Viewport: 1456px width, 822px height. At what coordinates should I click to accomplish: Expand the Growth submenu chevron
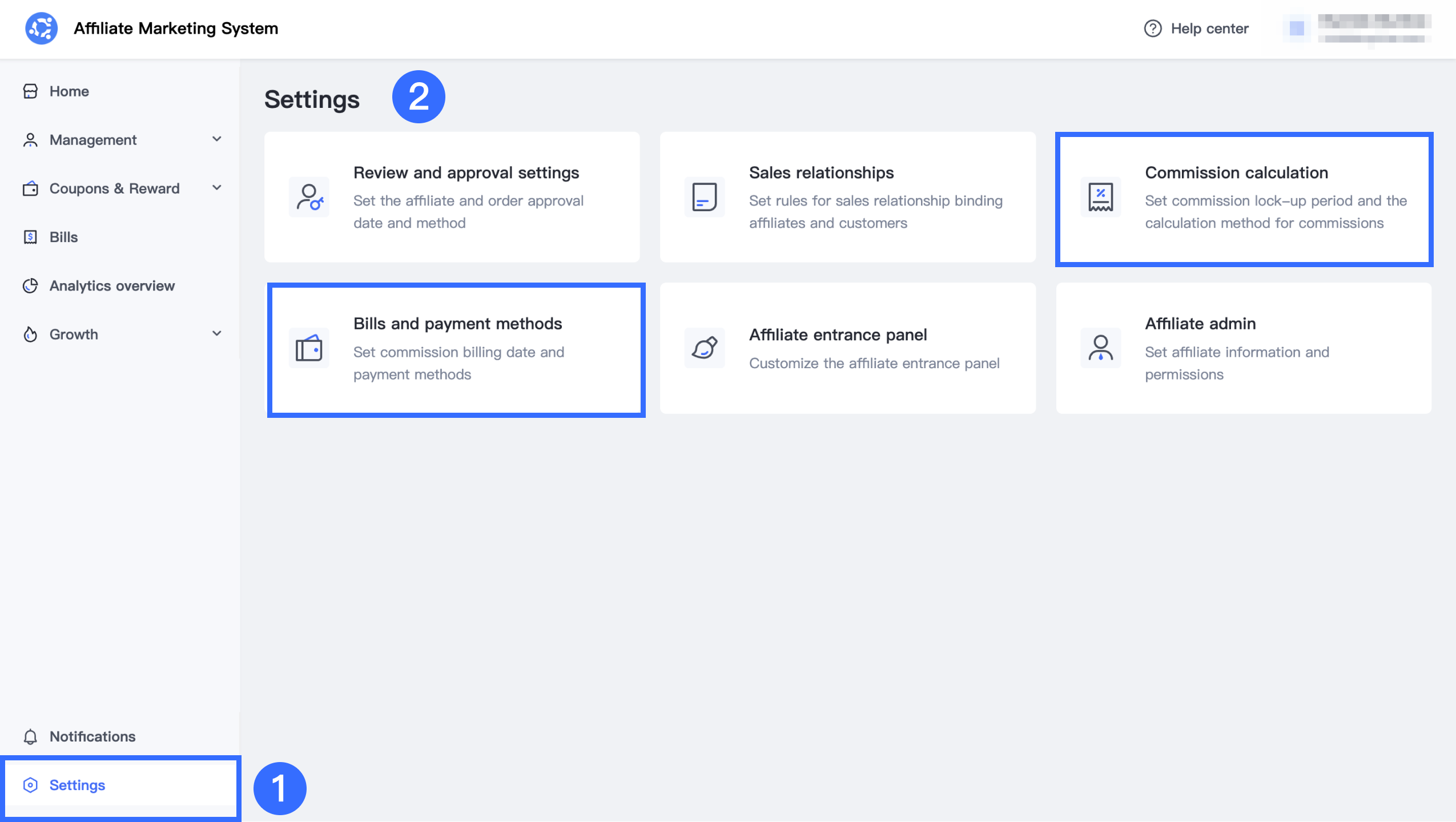pyautogui.click(x=216, y=334)
